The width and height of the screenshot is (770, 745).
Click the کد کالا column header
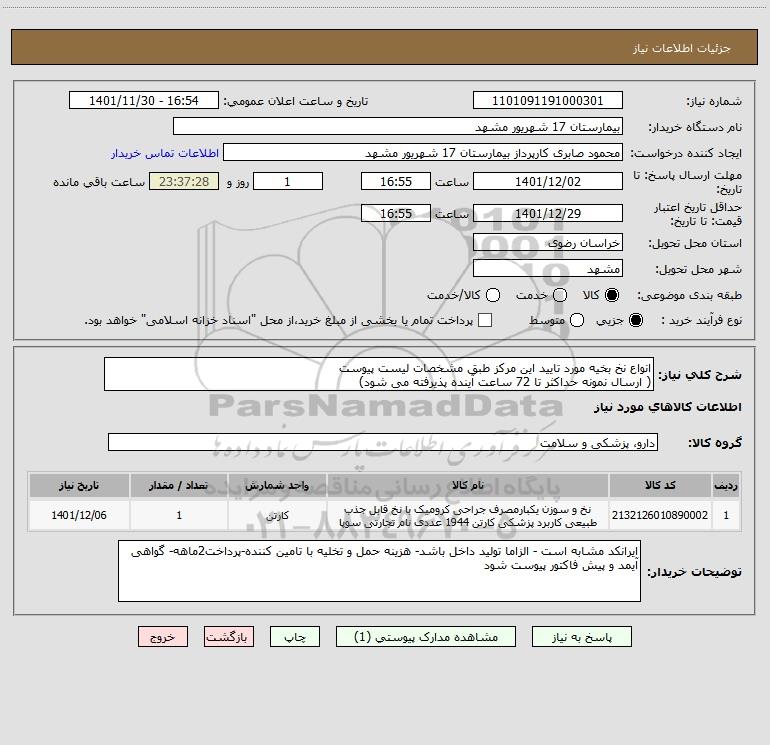660,485
